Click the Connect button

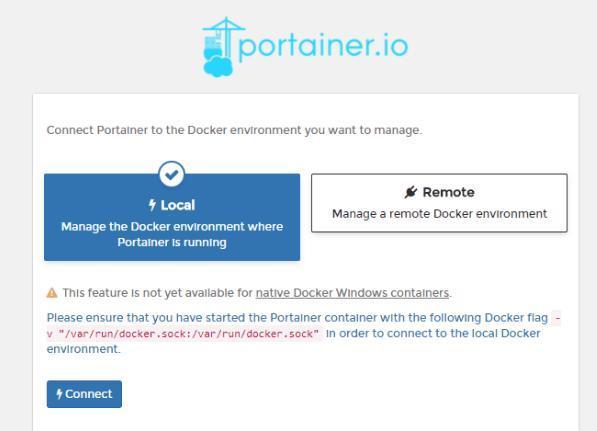point(85,394)
